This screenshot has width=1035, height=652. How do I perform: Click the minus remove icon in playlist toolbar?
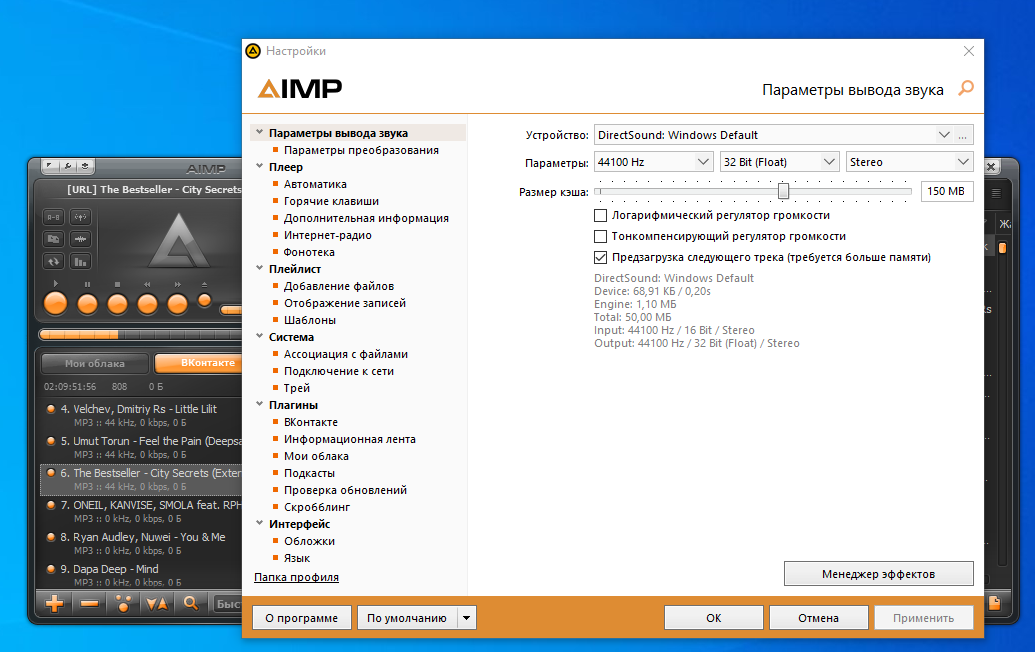click(89, 603)
